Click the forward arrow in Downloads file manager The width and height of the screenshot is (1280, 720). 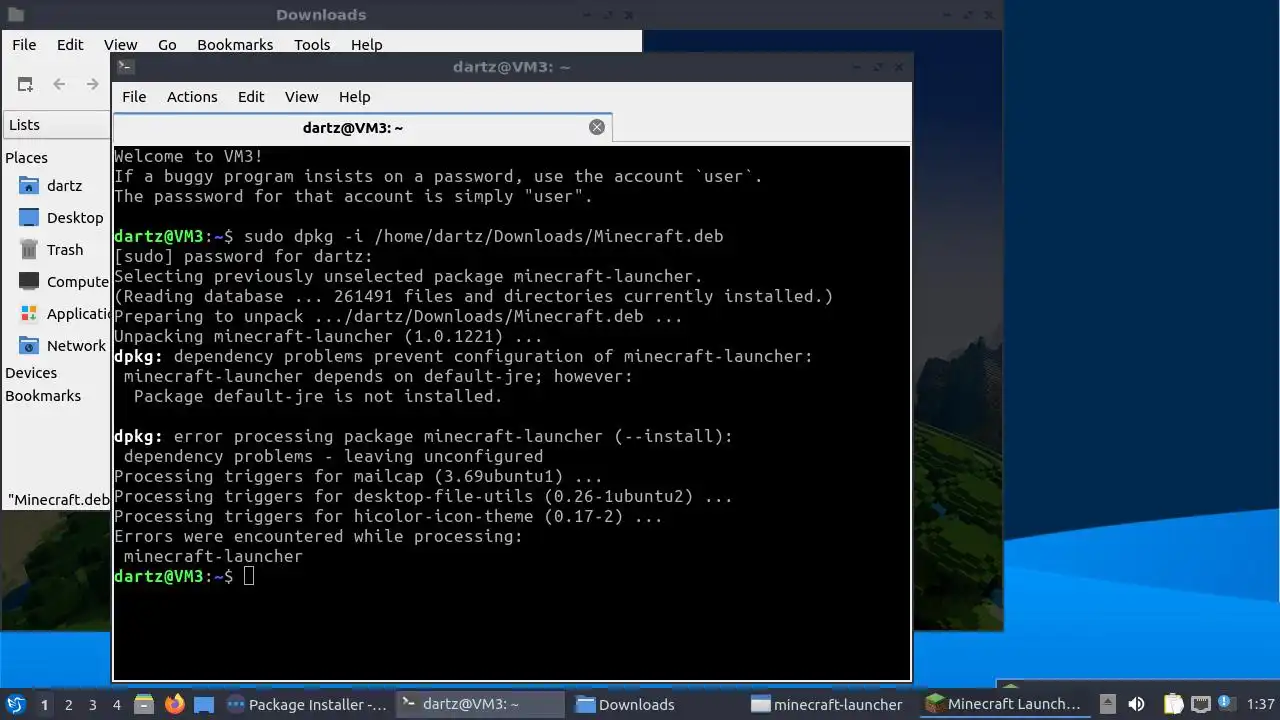tap(93, 85)
